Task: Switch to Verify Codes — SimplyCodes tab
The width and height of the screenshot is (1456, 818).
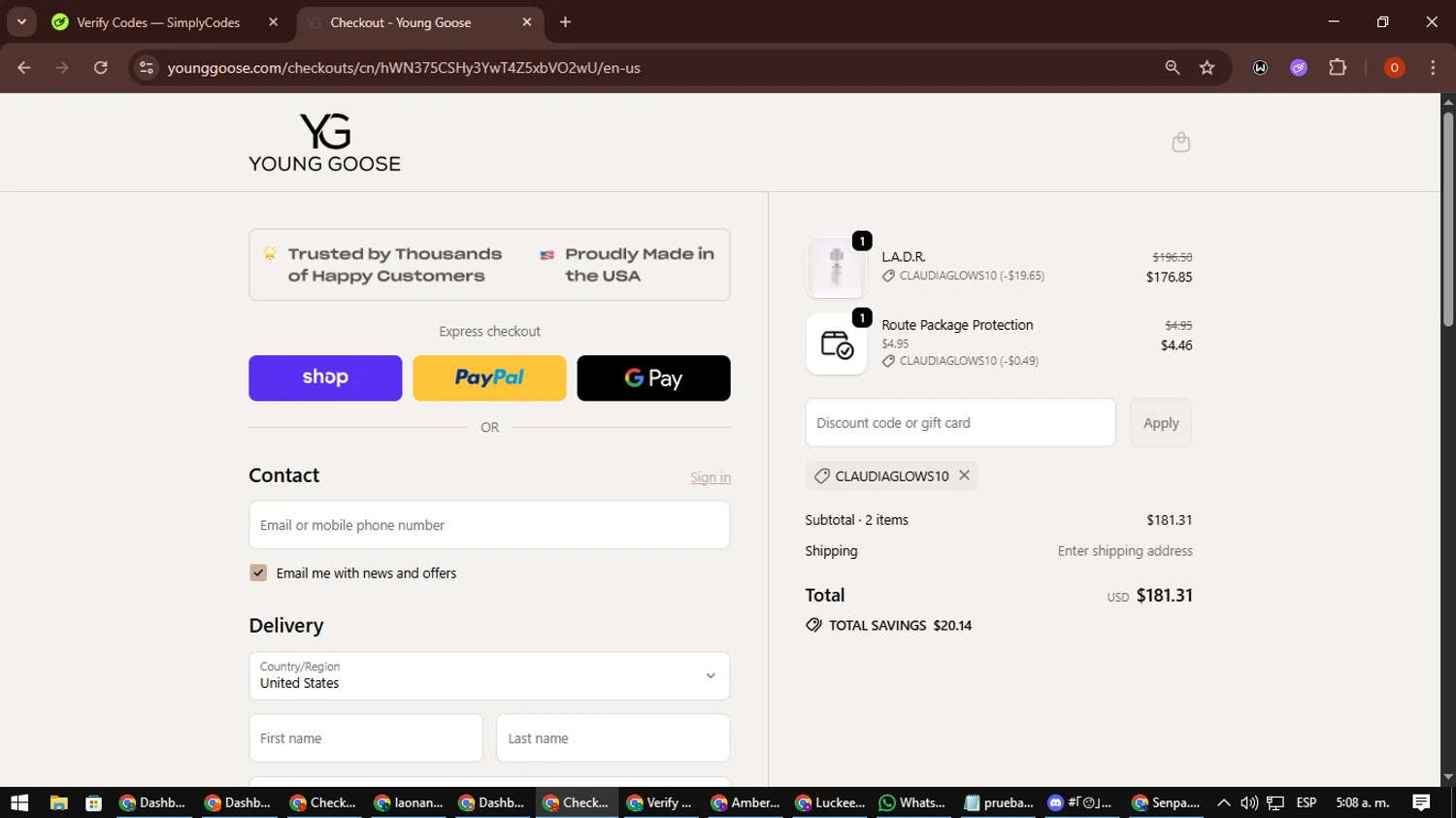Action: click(158, 22)
